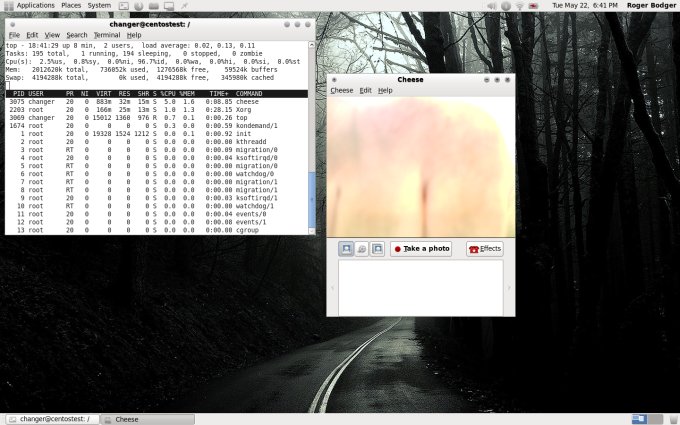
Task: Click the first launcher icon after System menu
Action: pyautogui.click(x=123, y=5)
